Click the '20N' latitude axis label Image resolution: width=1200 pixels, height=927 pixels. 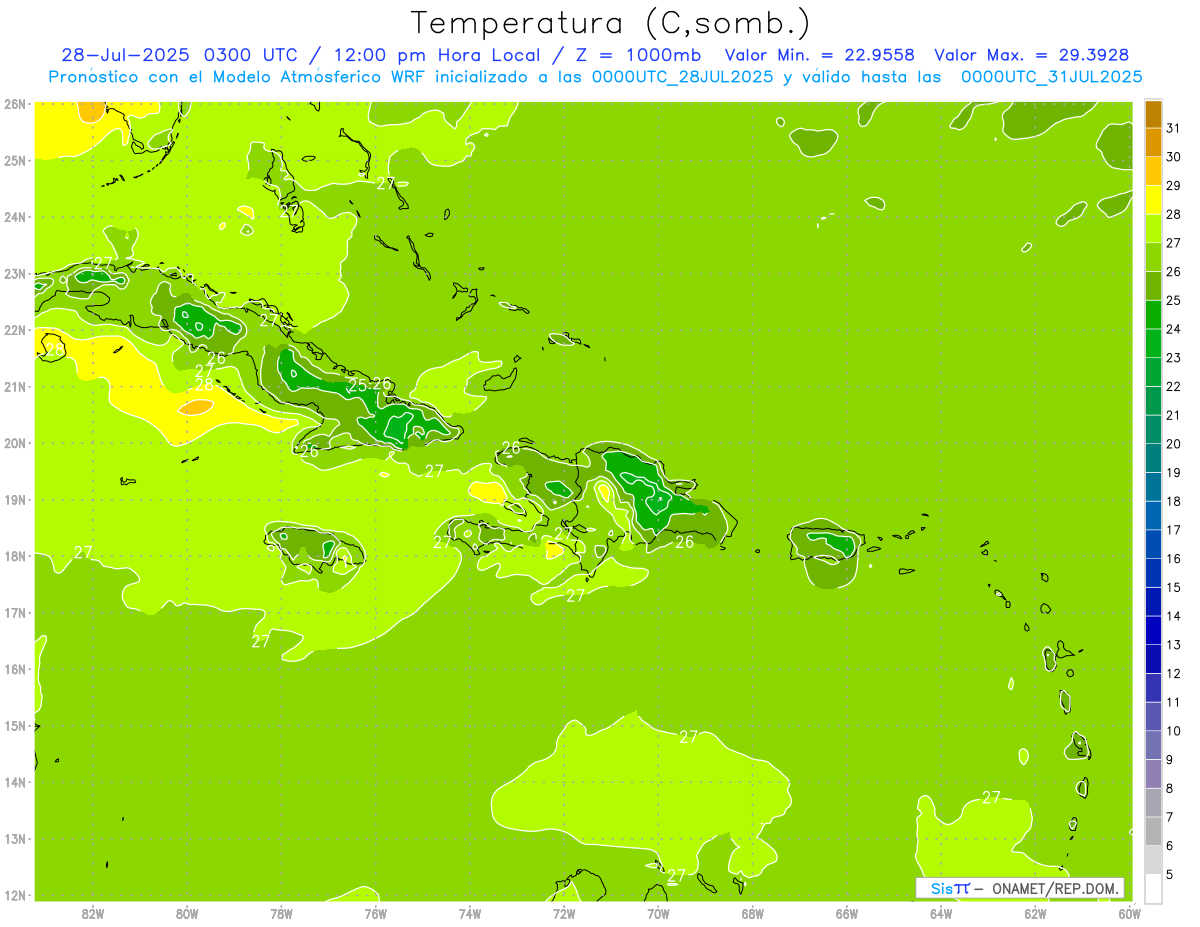pyautogui.click(x=14, y=443)
